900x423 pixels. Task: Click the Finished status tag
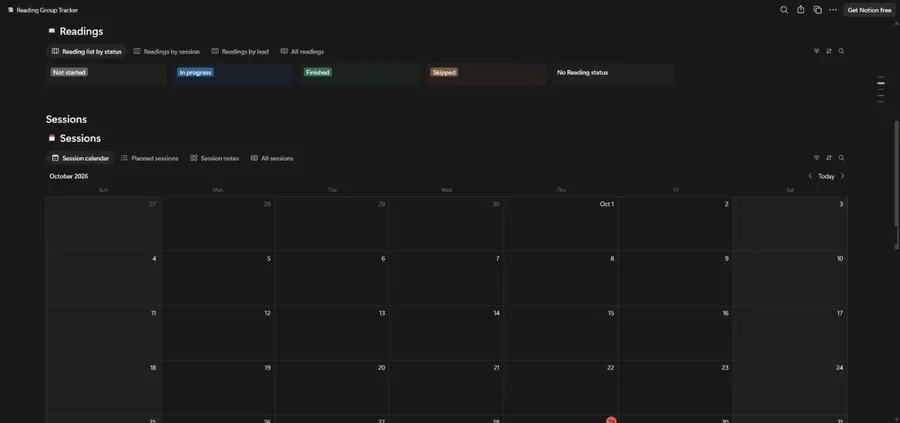pyautogui.click(x=317, y=72)
